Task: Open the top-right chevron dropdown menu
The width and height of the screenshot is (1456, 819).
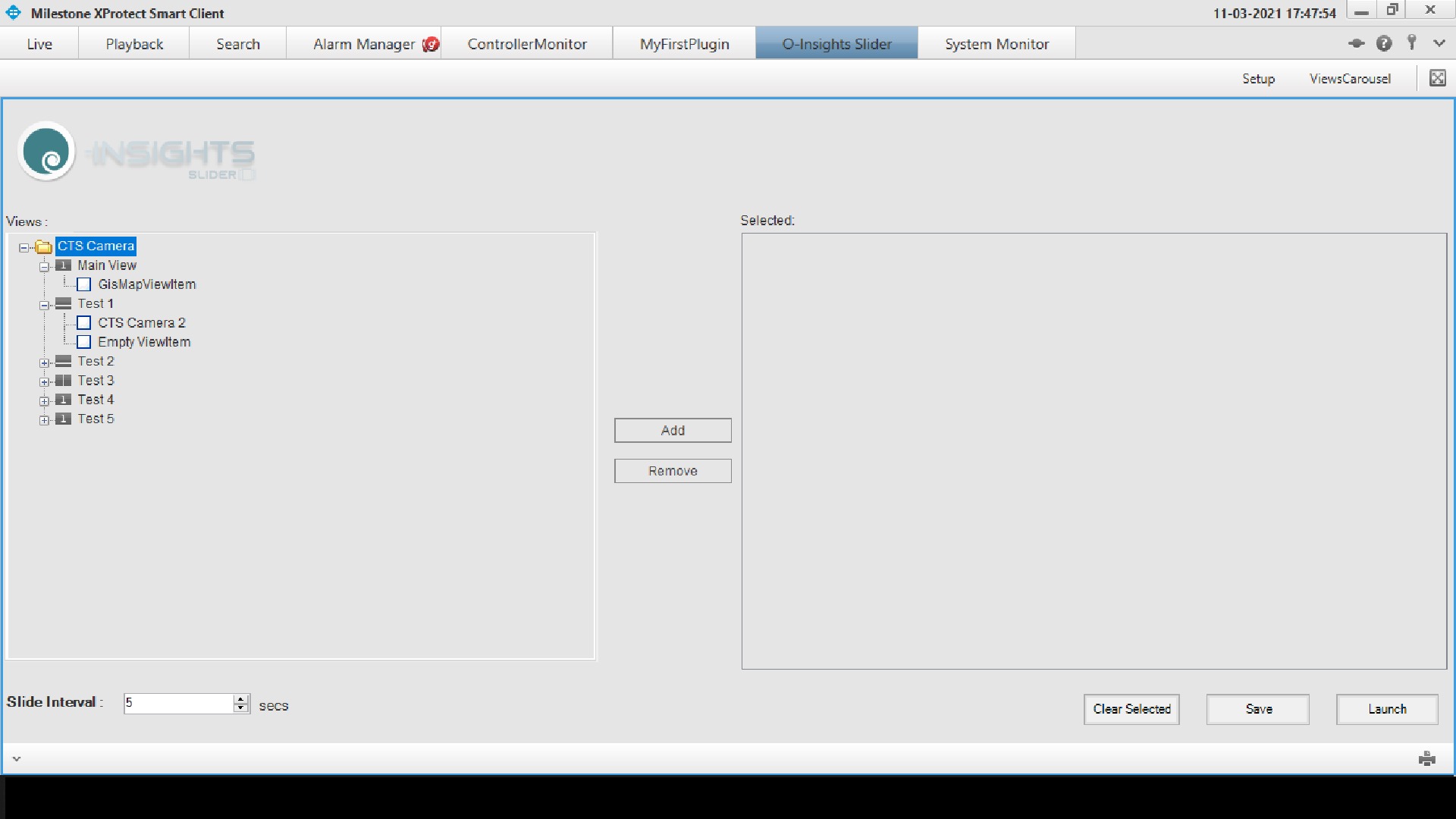Action: (1439, 43)
